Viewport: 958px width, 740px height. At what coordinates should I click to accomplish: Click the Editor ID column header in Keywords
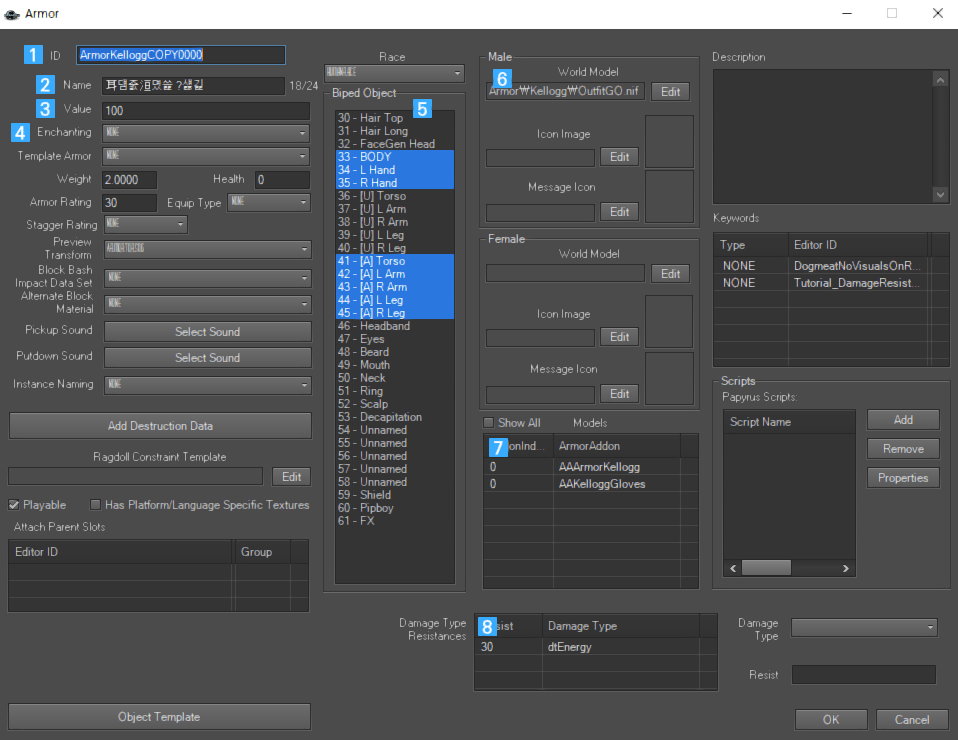pos(858,245)
